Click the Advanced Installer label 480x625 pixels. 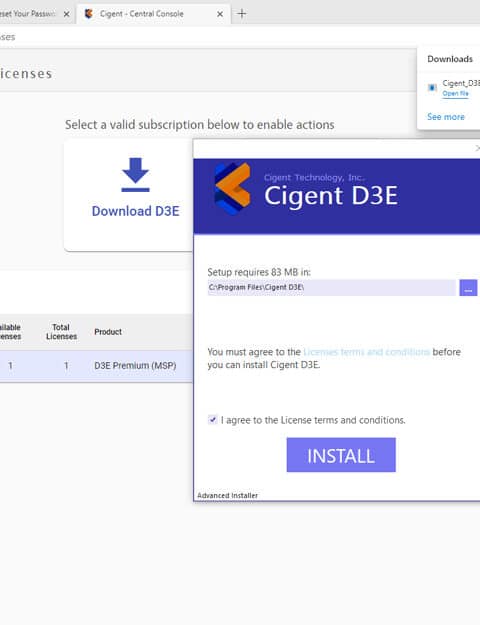(227, 495)
